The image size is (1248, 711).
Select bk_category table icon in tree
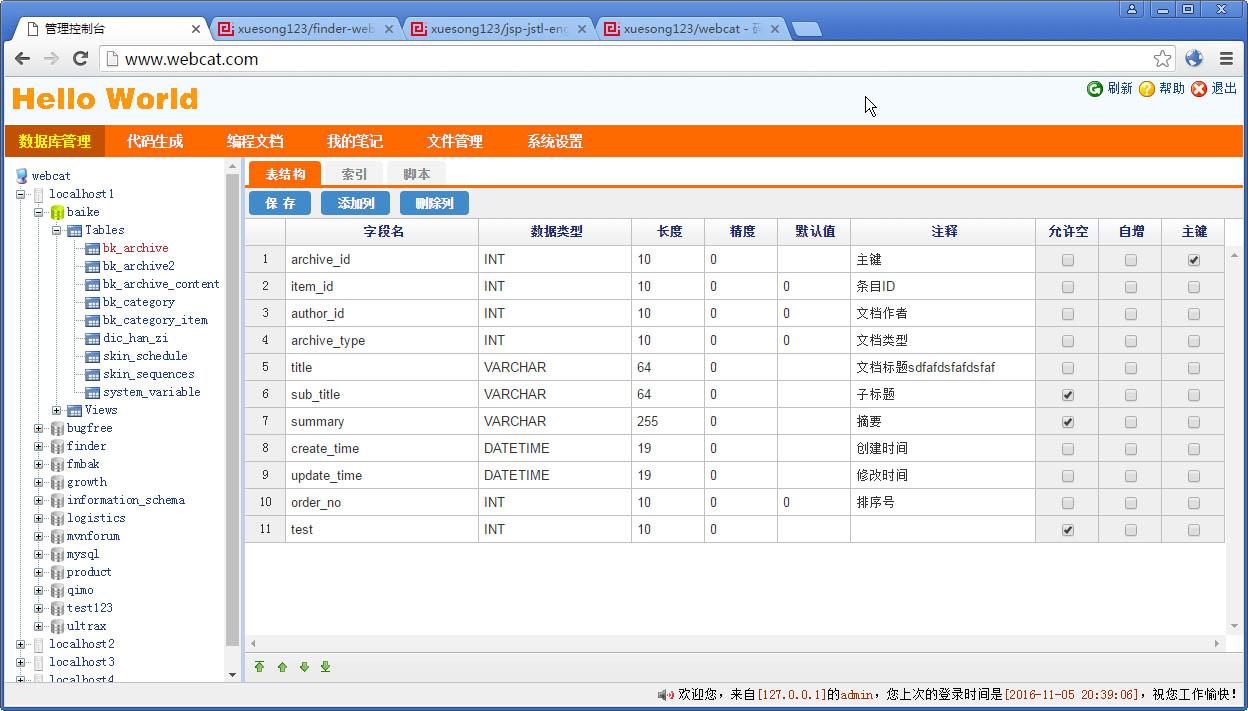click(93, 302)
